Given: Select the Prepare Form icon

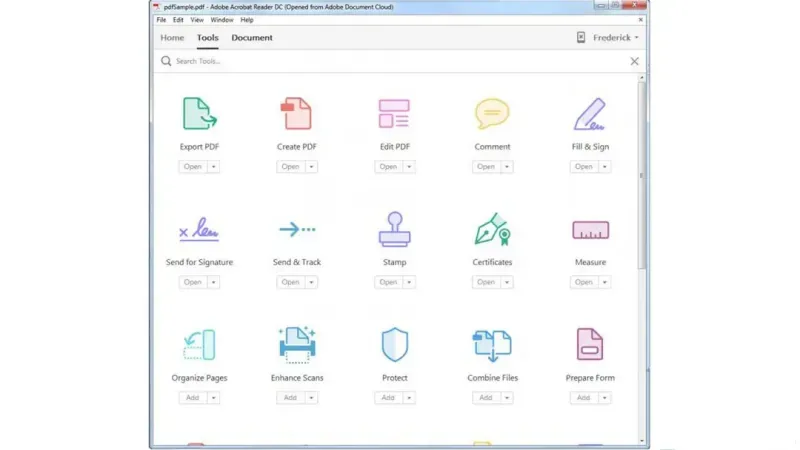Looking at the screenshot, I should [x=590, y=344].
